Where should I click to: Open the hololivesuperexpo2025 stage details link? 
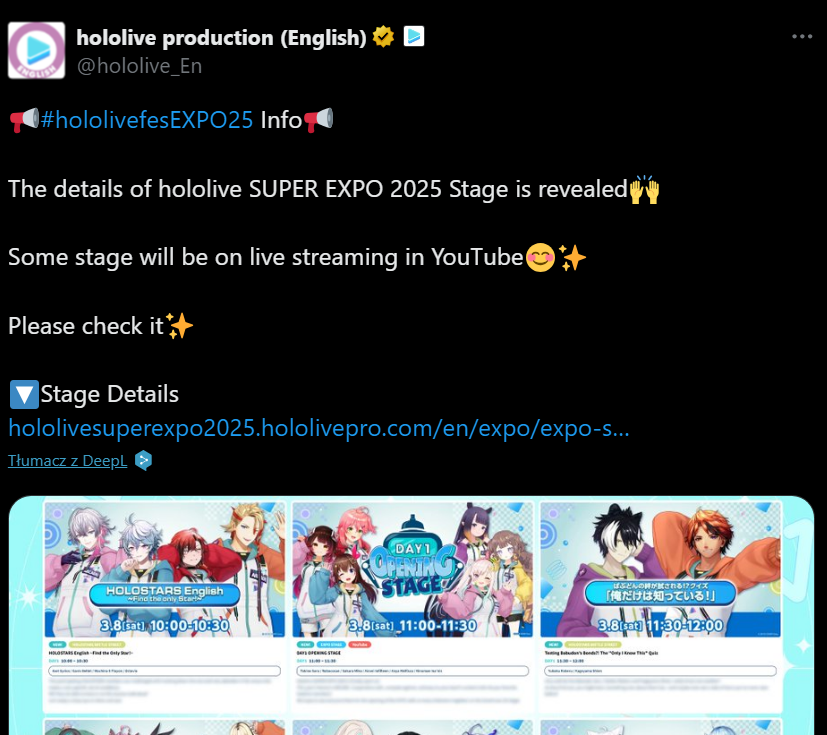pyautogui.click(x=319, y=428)
